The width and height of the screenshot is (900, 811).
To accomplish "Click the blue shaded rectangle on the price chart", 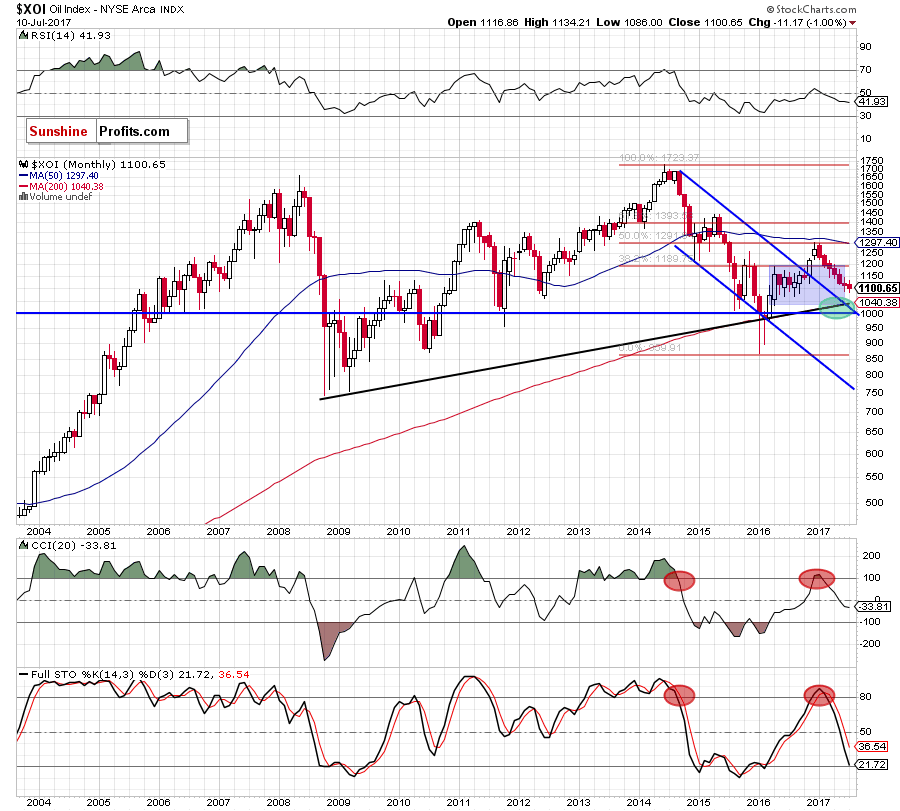I will click(x=808, y=284).
